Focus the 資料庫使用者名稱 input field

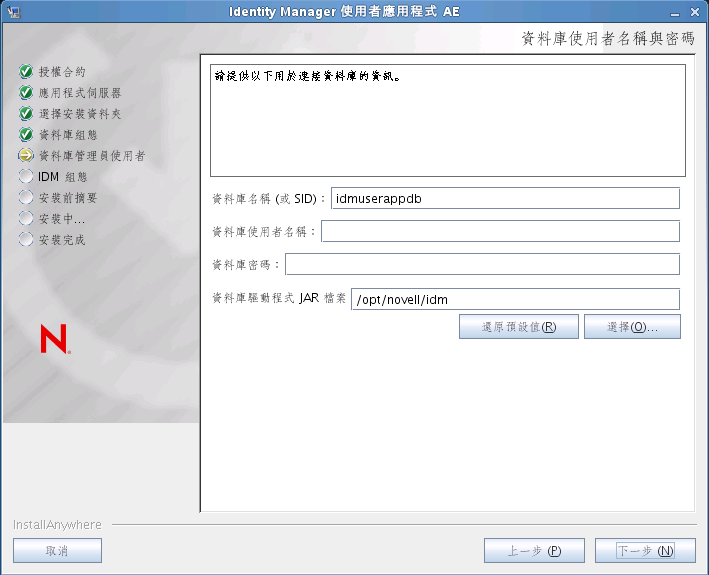(x=500, y=231)
